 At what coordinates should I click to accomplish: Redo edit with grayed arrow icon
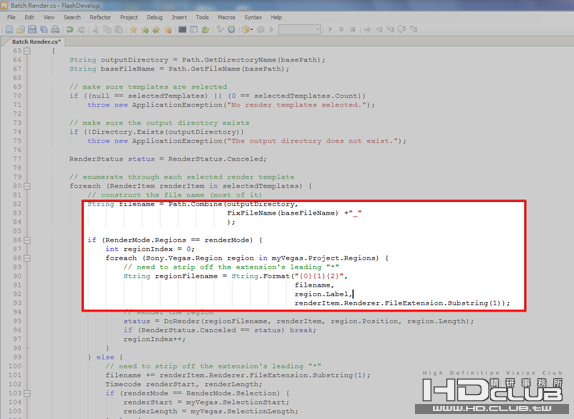coord(81,29)
